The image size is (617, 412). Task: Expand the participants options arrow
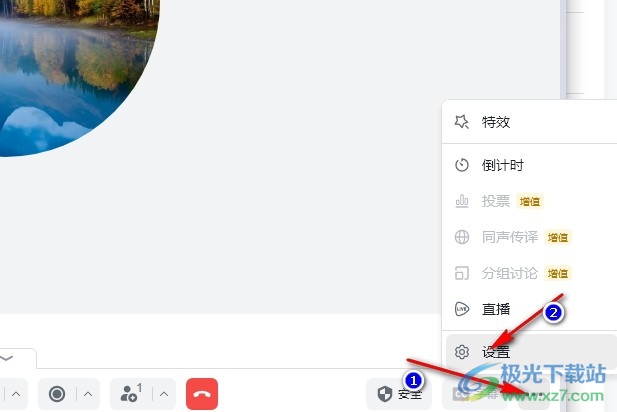coord(164,394)
